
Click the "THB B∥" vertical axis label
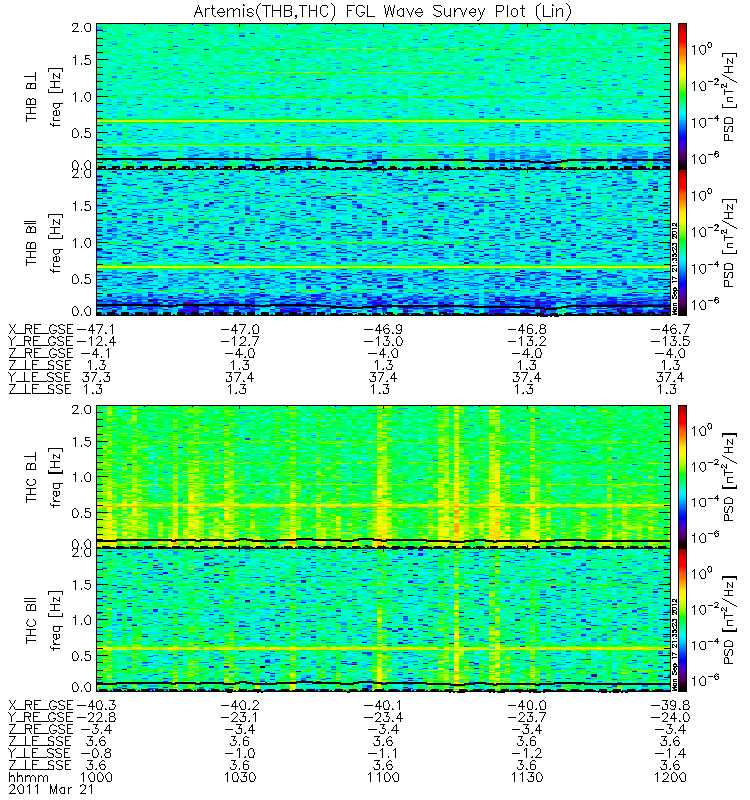pos(32,244)
